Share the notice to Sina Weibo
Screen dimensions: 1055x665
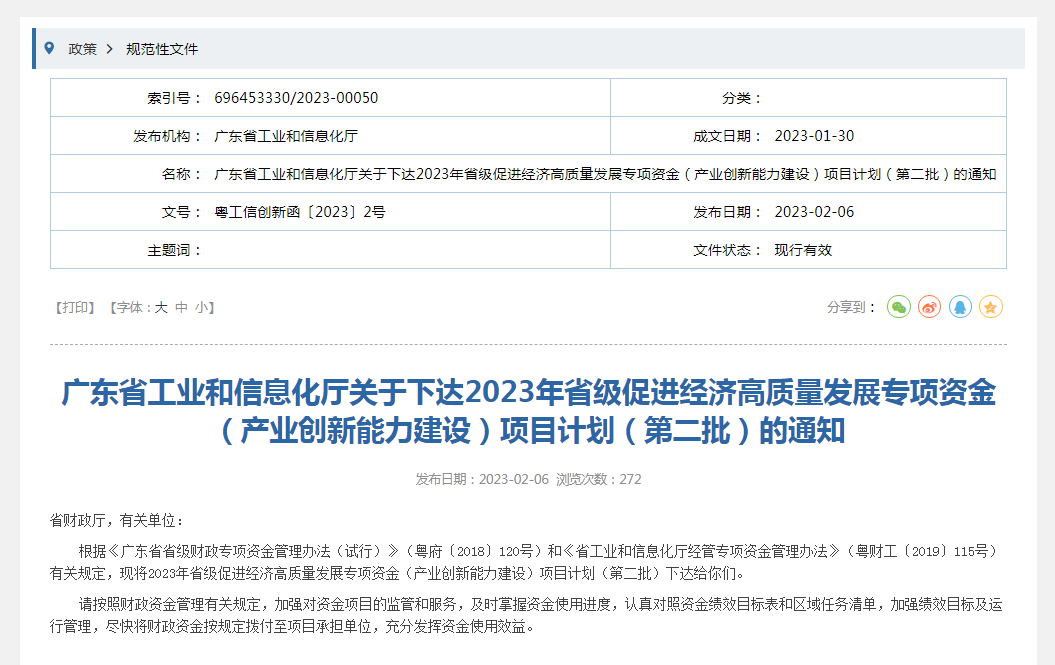929,307
